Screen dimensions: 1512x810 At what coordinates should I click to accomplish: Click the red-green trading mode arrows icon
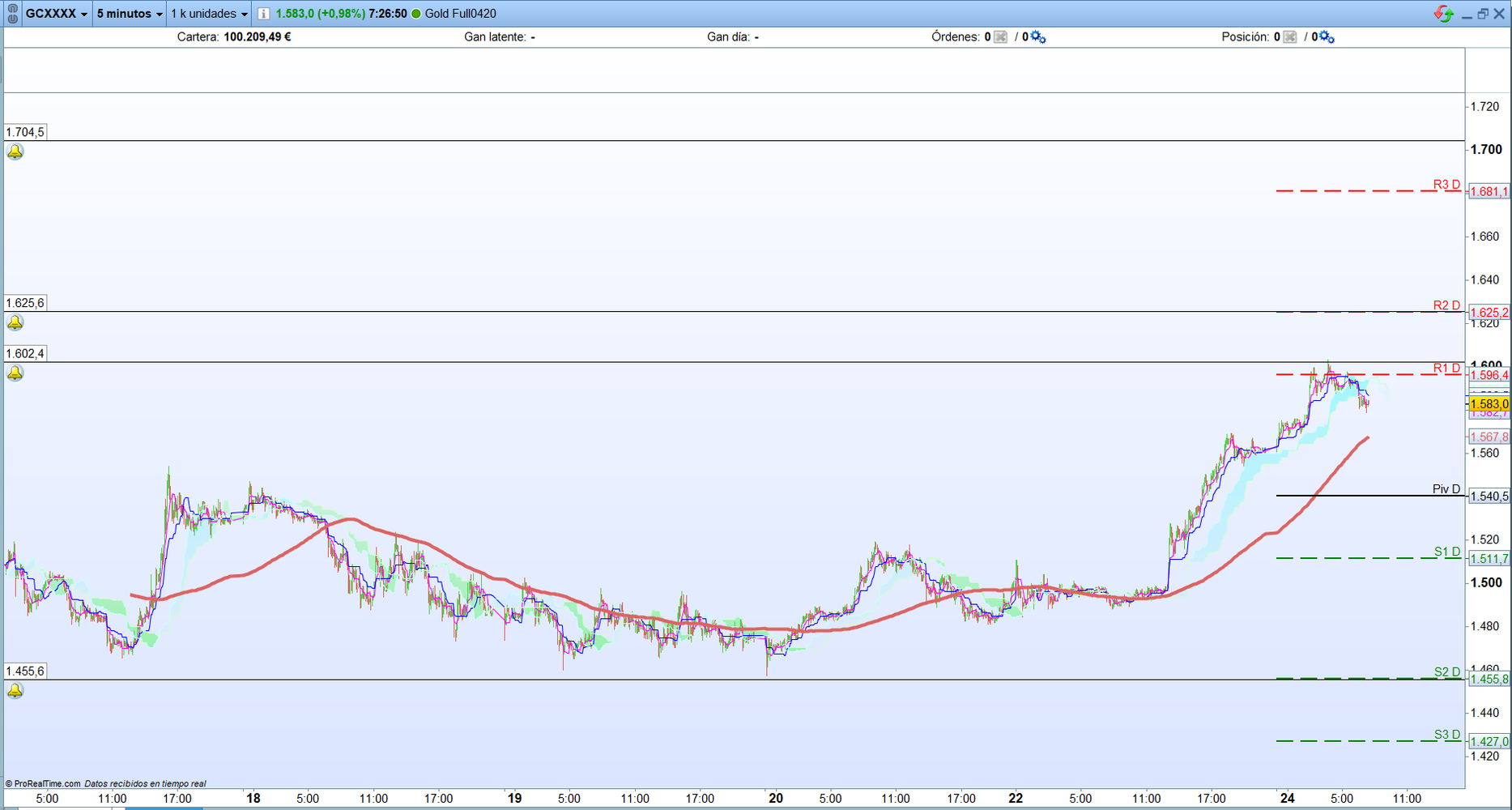tap(1443, 14)
